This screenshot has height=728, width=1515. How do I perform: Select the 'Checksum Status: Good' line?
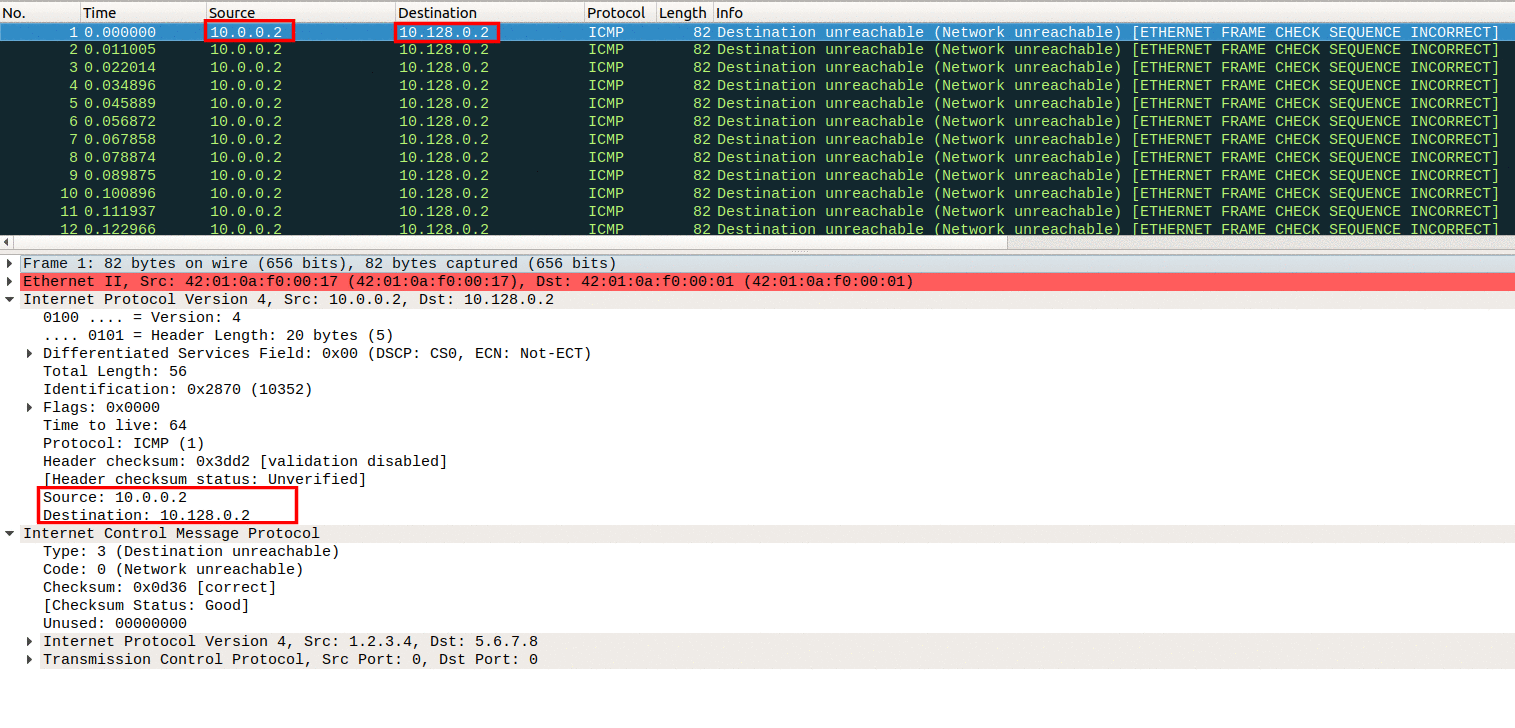click(x=146, y=606)
